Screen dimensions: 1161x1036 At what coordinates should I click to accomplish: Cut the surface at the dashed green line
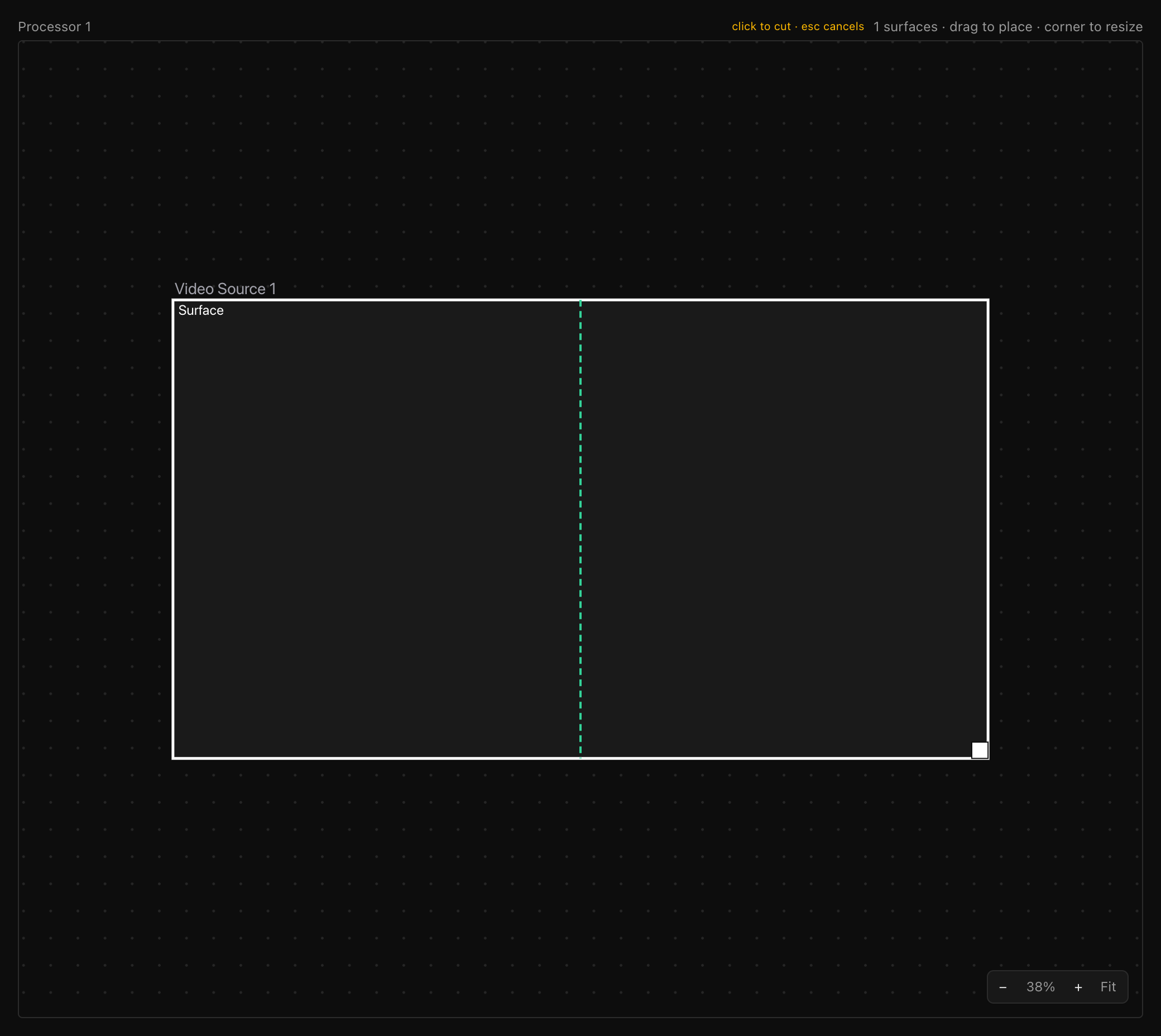(x=580, y=529)
